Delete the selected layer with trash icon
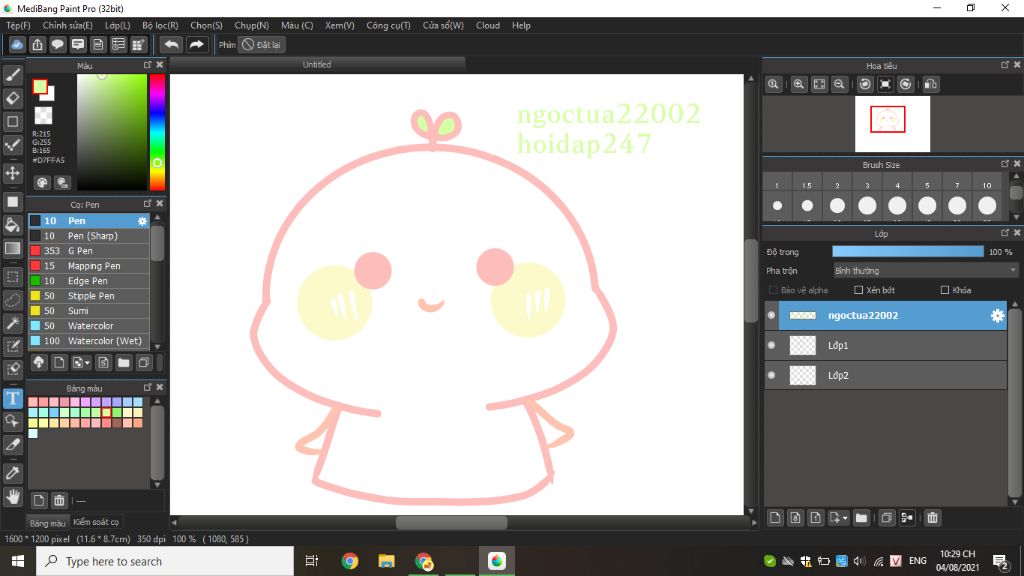Image resolution: width=1024 pixels, height=576 pixels. click(x=933, y=518)
